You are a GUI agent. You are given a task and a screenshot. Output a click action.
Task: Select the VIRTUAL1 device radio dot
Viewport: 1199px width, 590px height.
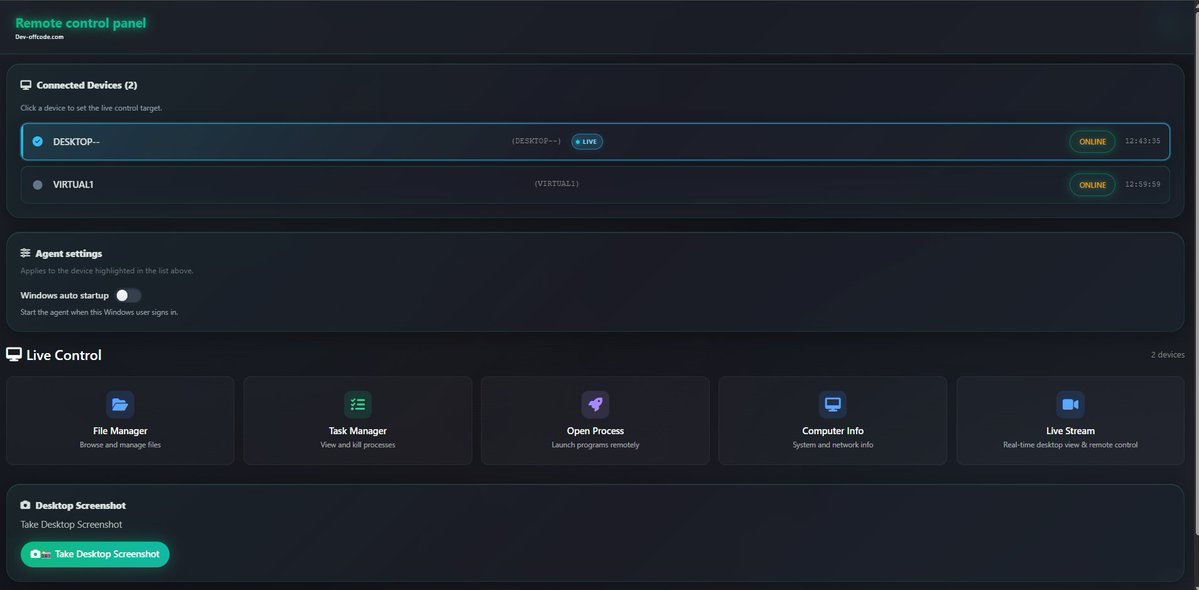point(37,185)
